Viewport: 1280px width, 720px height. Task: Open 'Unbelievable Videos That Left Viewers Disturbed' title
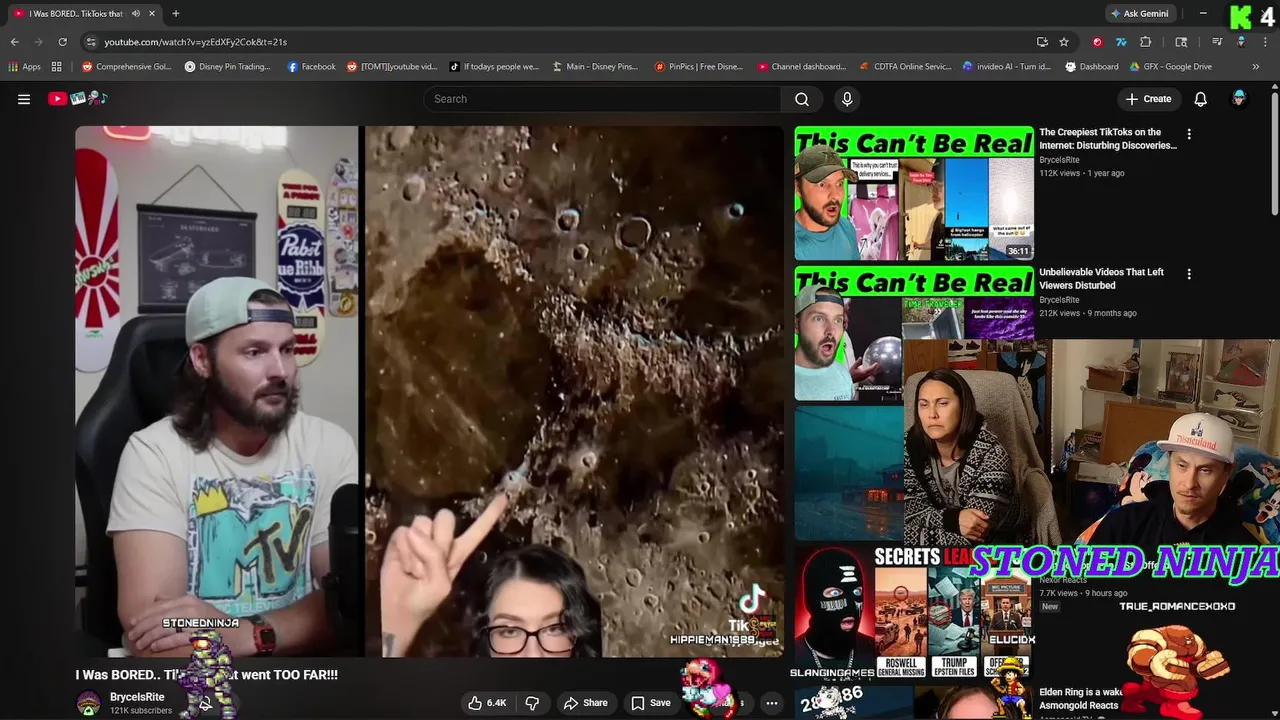point(1102,278)
